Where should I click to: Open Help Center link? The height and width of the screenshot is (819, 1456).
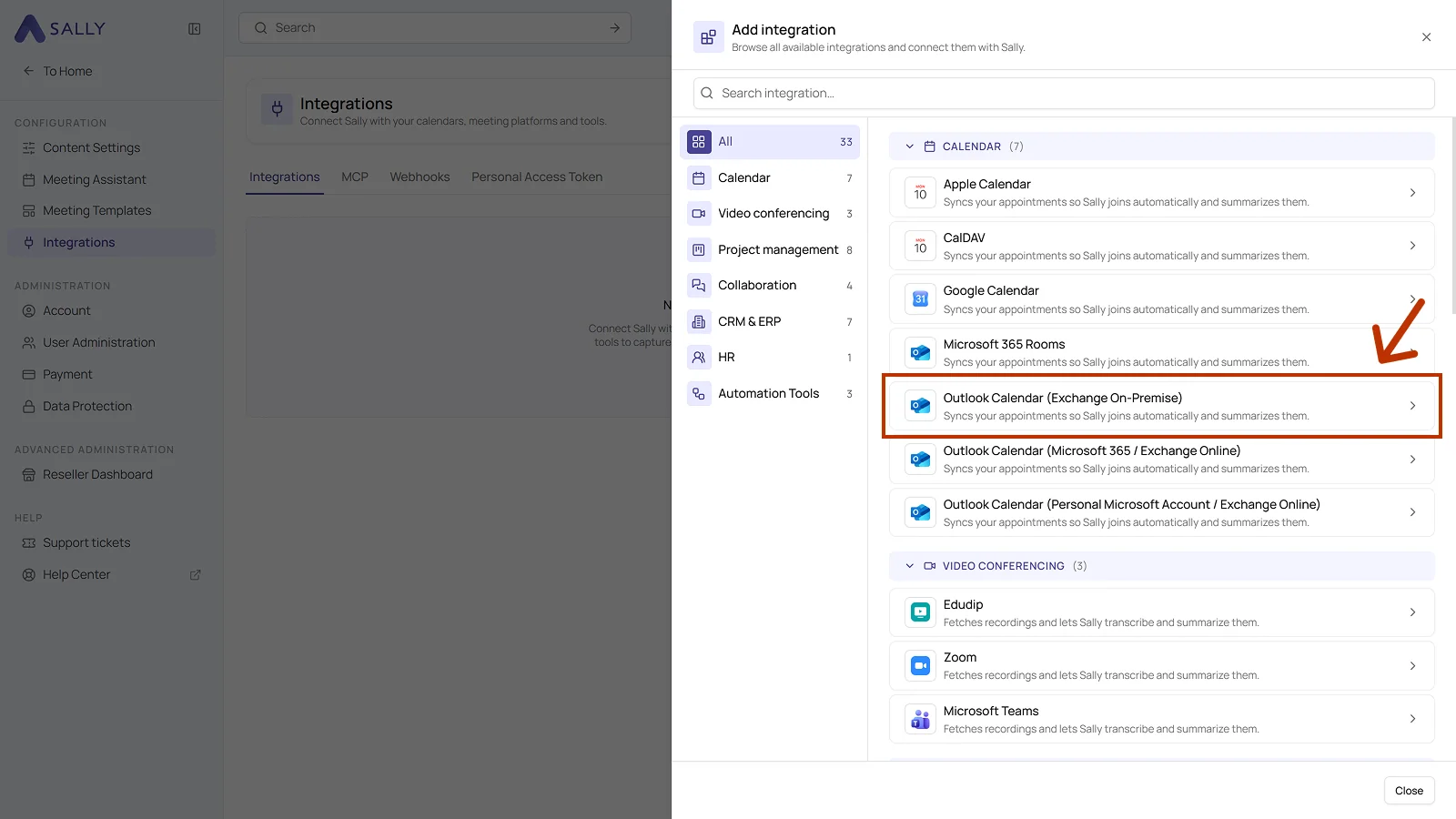[x=76, y=574]
